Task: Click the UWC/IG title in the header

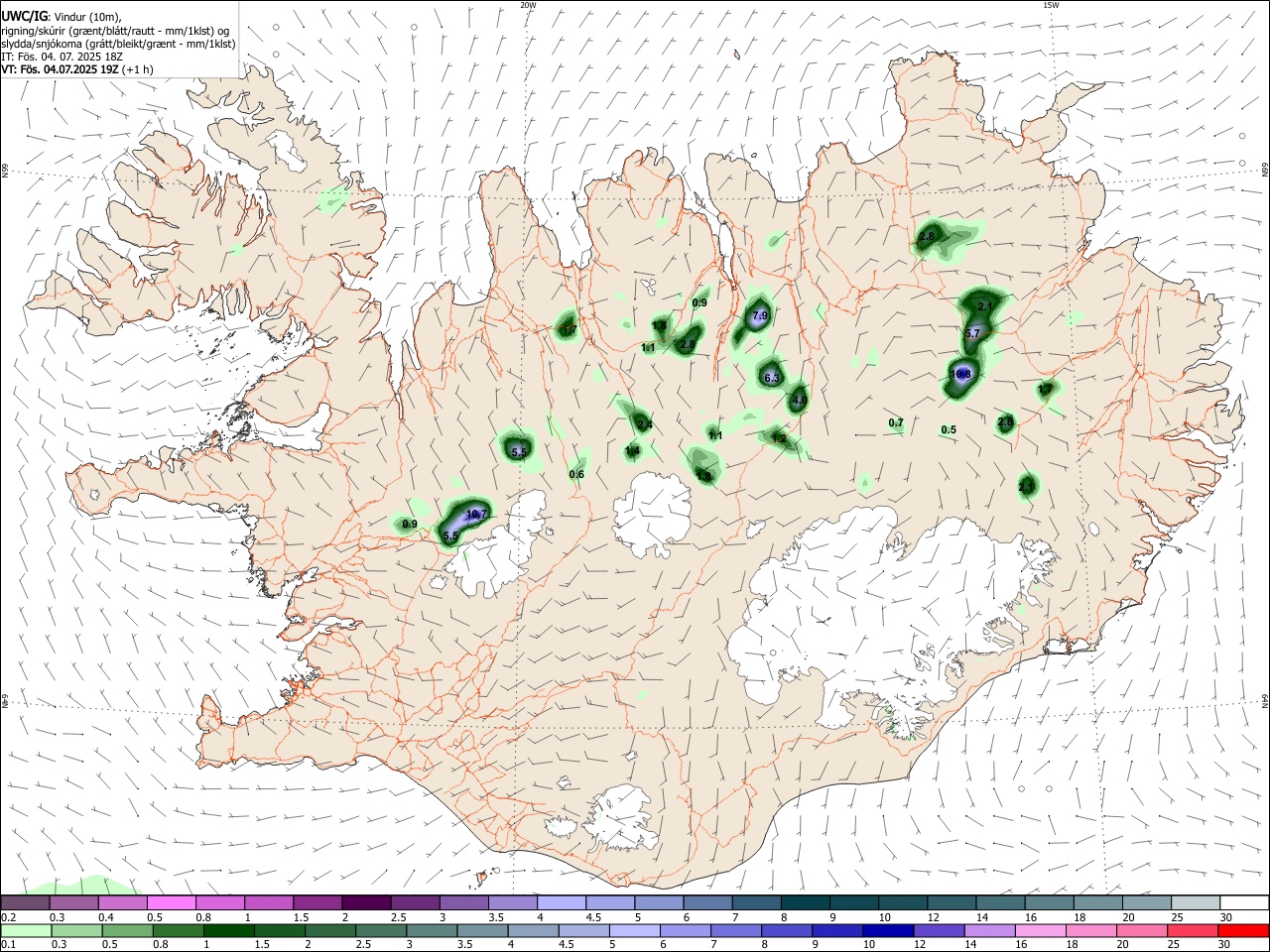Action: [23, 16]
